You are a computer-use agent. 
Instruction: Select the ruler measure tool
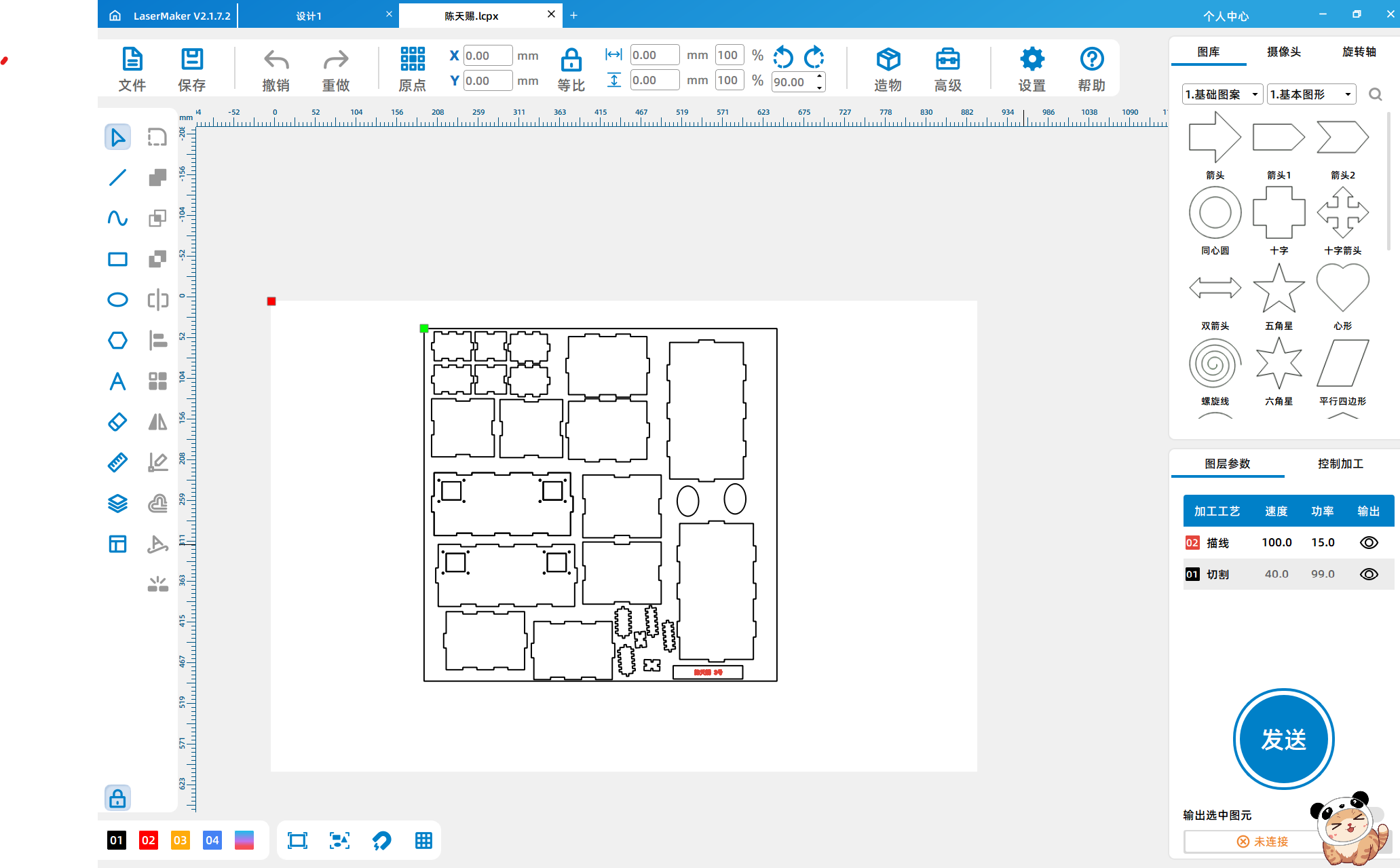pos(117,462)
